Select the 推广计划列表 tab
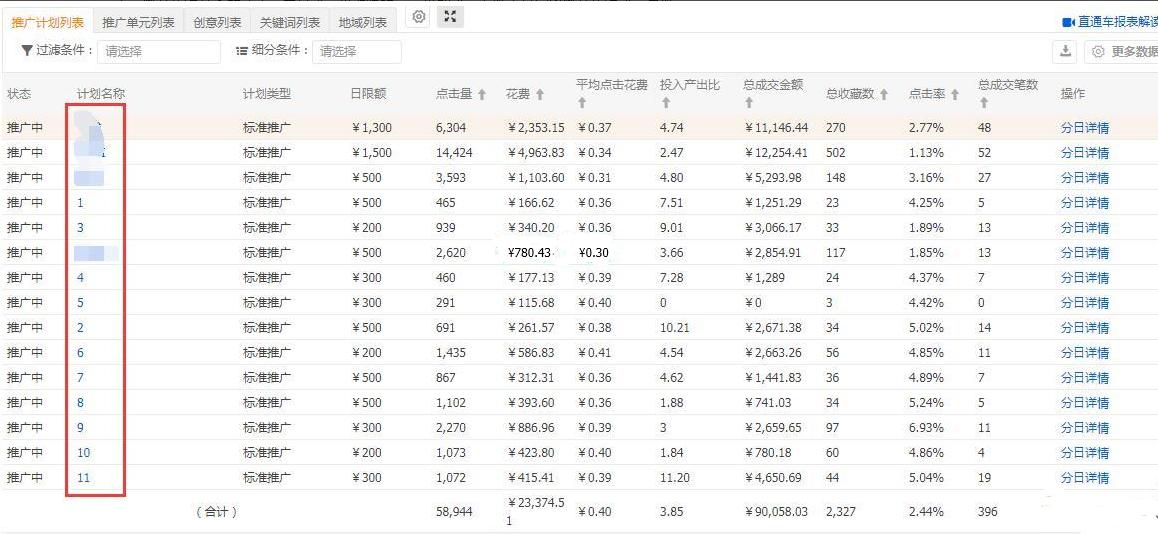 47,22
